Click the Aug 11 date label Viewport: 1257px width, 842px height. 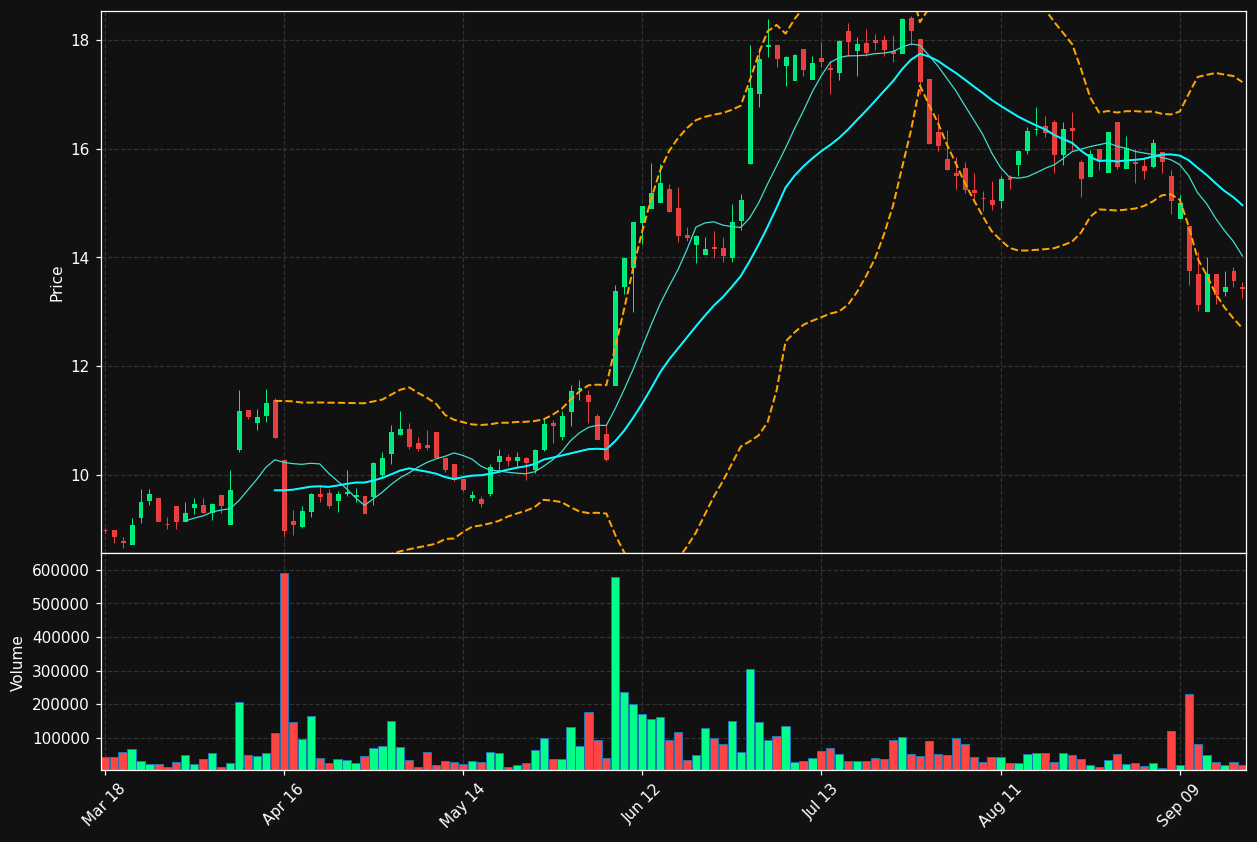click(999, 805)
